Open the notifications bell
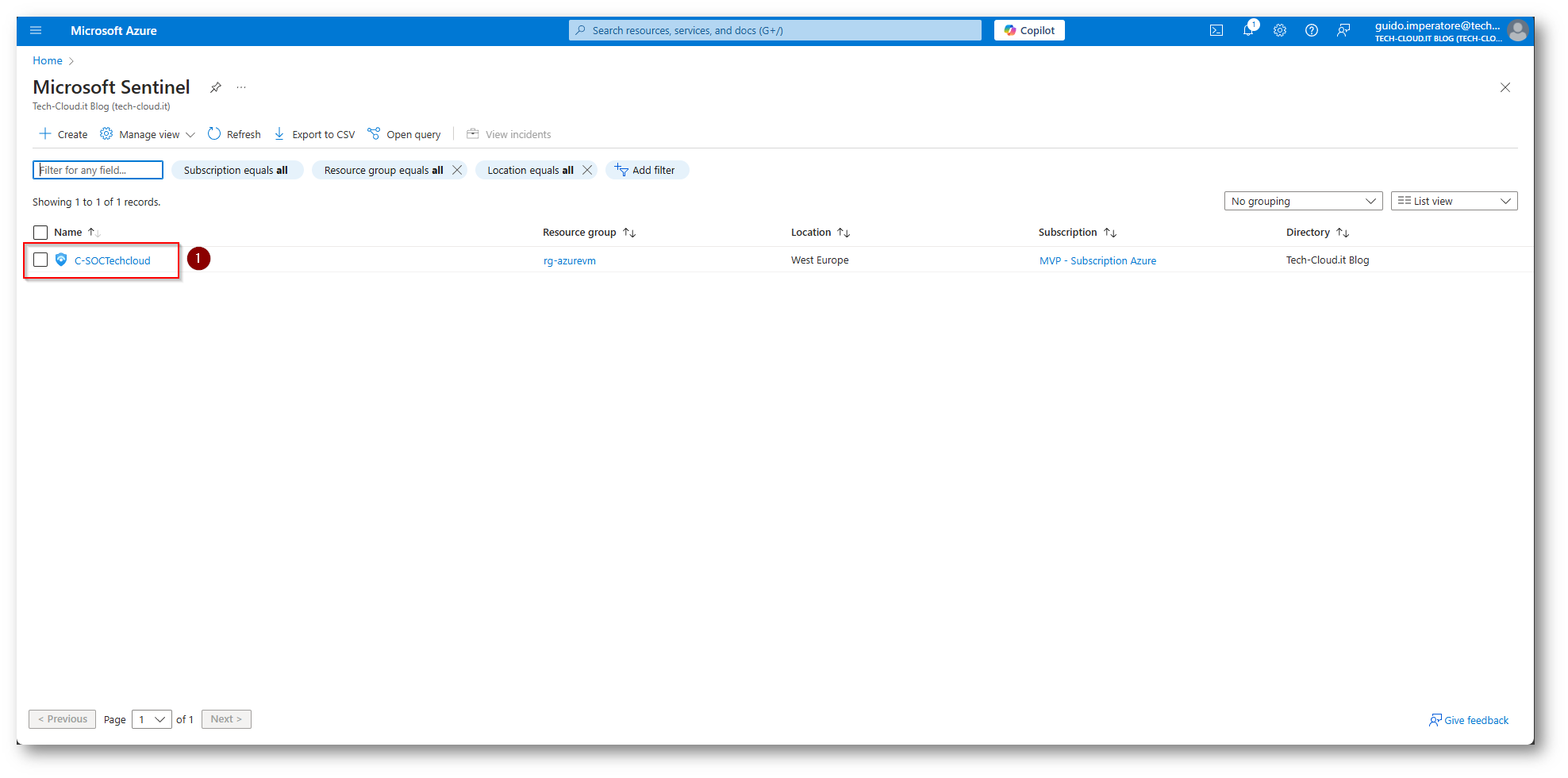The image size is (1568, 778). [1248, 30]
